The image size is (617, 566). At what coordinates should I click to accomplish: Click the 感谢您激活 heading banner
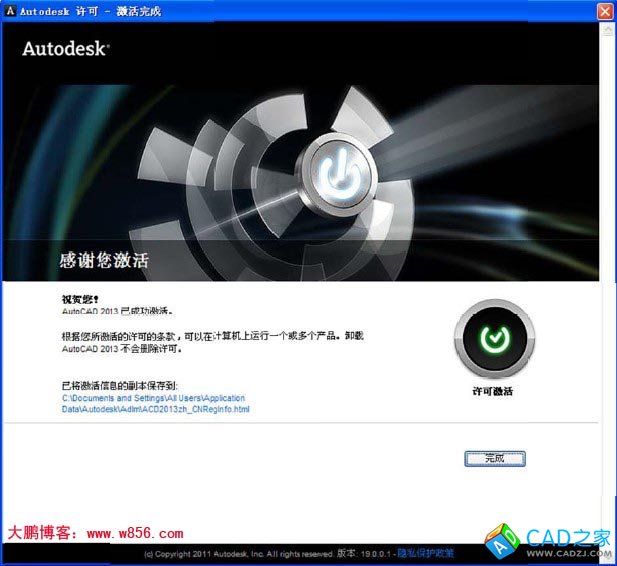[105, 261]
